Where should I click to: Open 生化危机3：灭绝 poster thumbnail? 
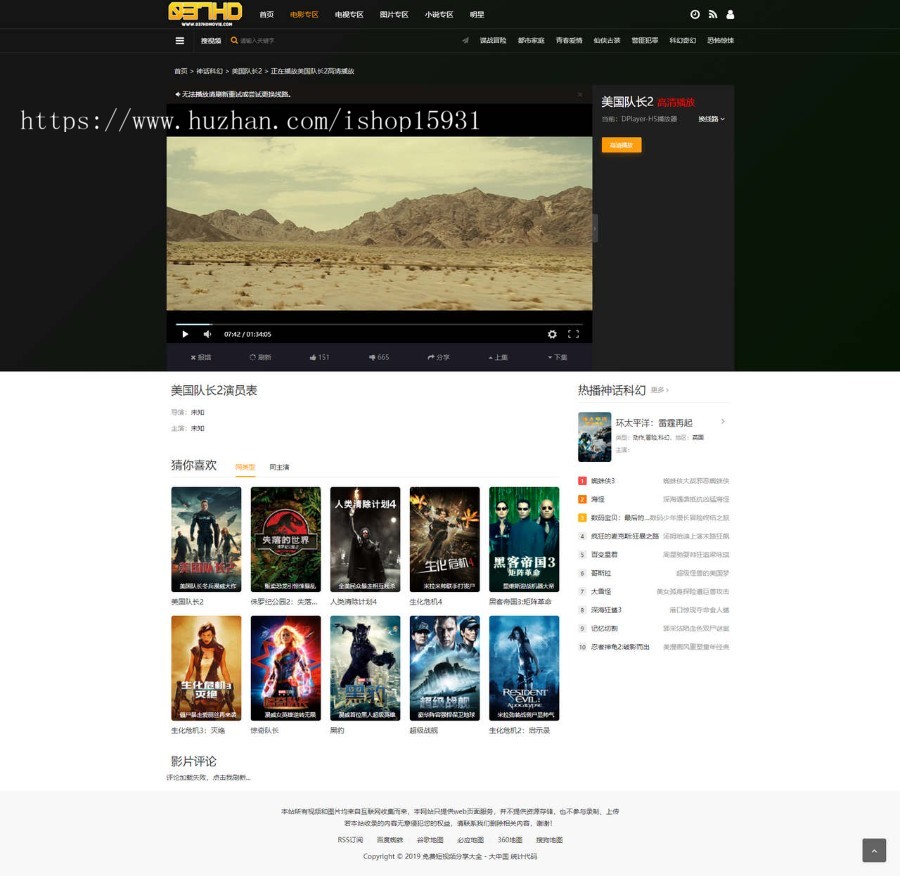(x=206, y=668)
